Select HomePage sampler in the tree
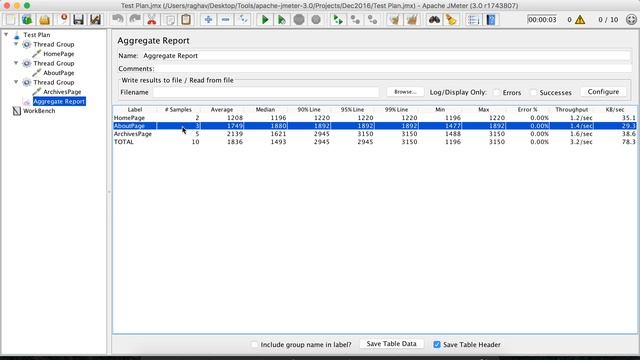The width and height of the screenshot is (640, 360). (59, 54)
